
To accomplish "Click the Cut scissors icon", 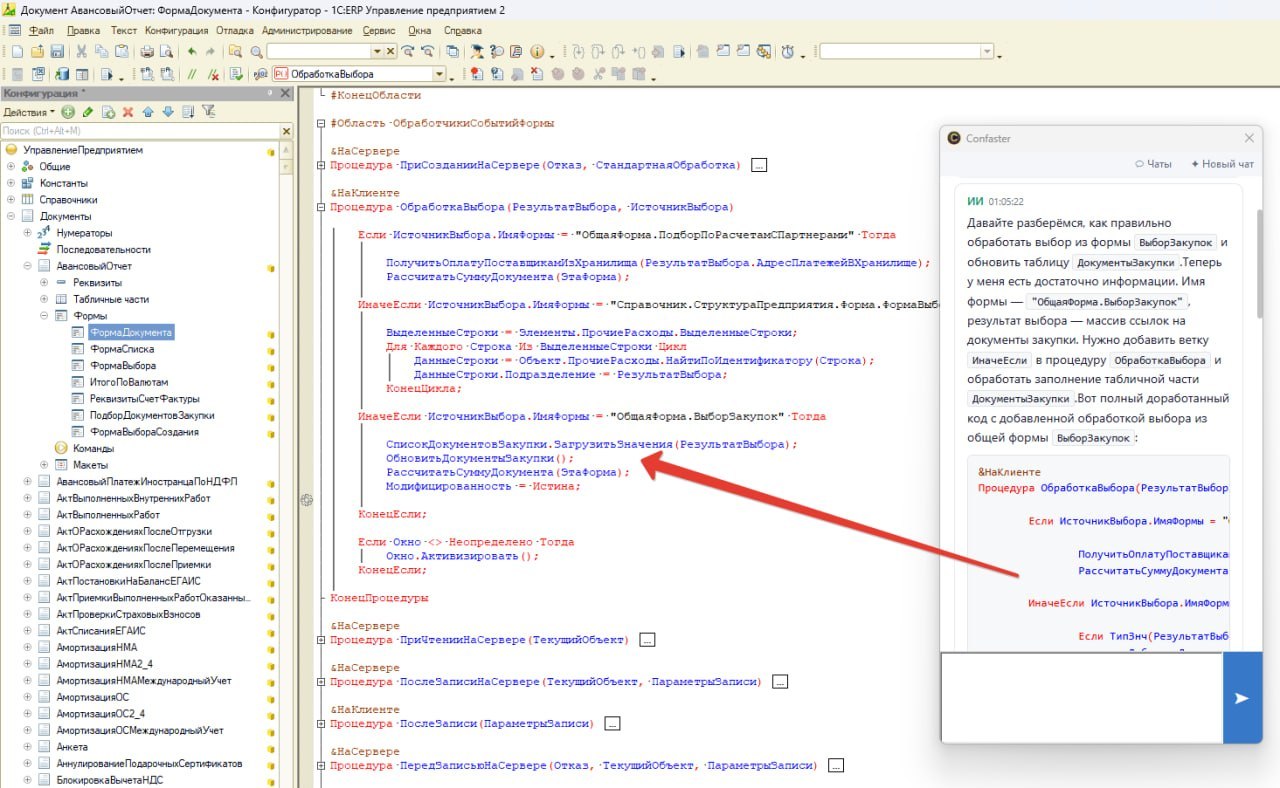I will (82, 51).
